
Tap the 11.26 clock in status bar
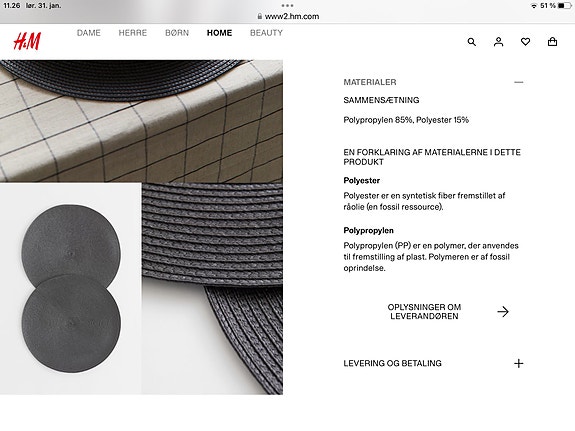click(12, 6)
